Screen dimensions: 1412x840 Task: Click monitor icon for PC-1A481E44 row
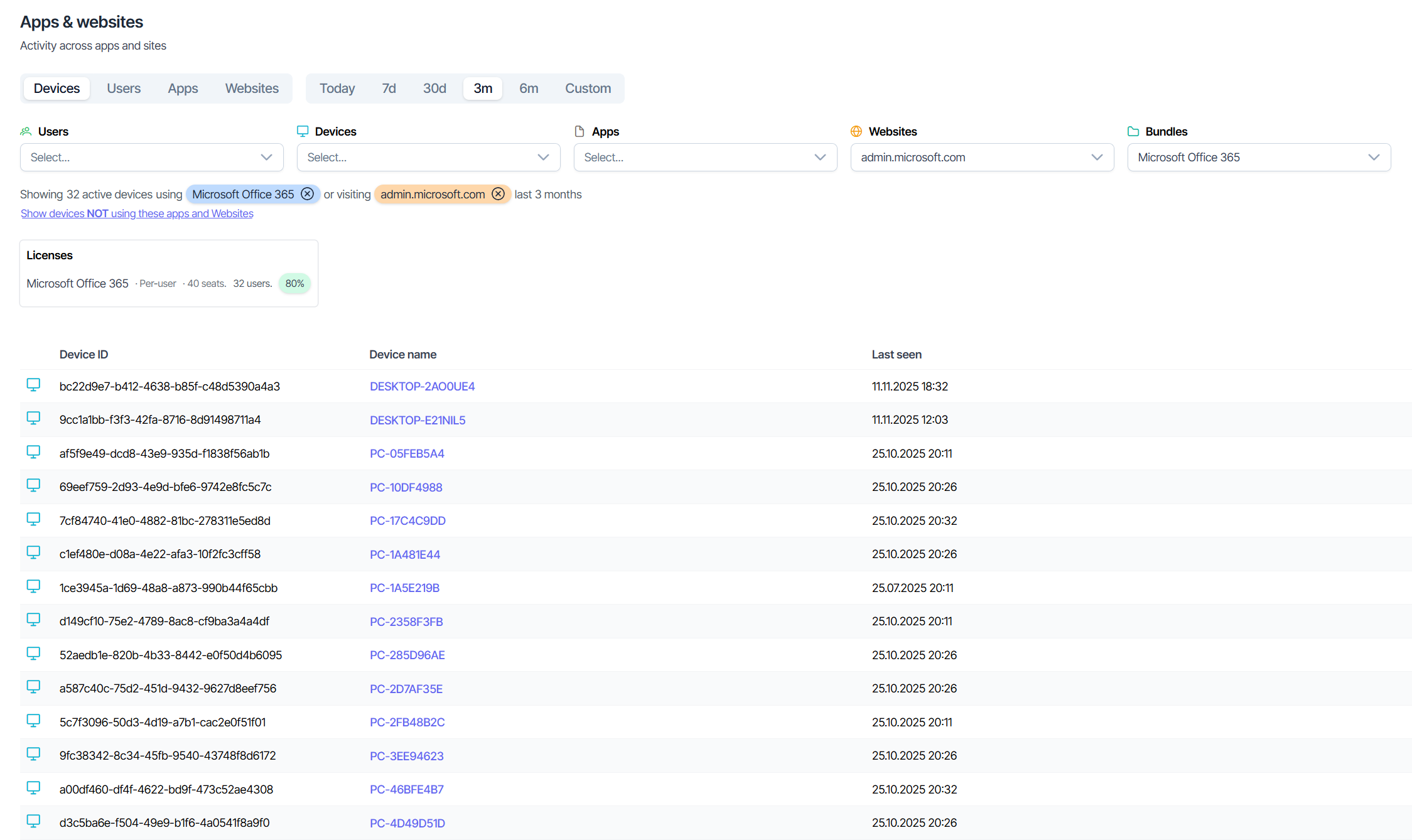pos(33,552)
